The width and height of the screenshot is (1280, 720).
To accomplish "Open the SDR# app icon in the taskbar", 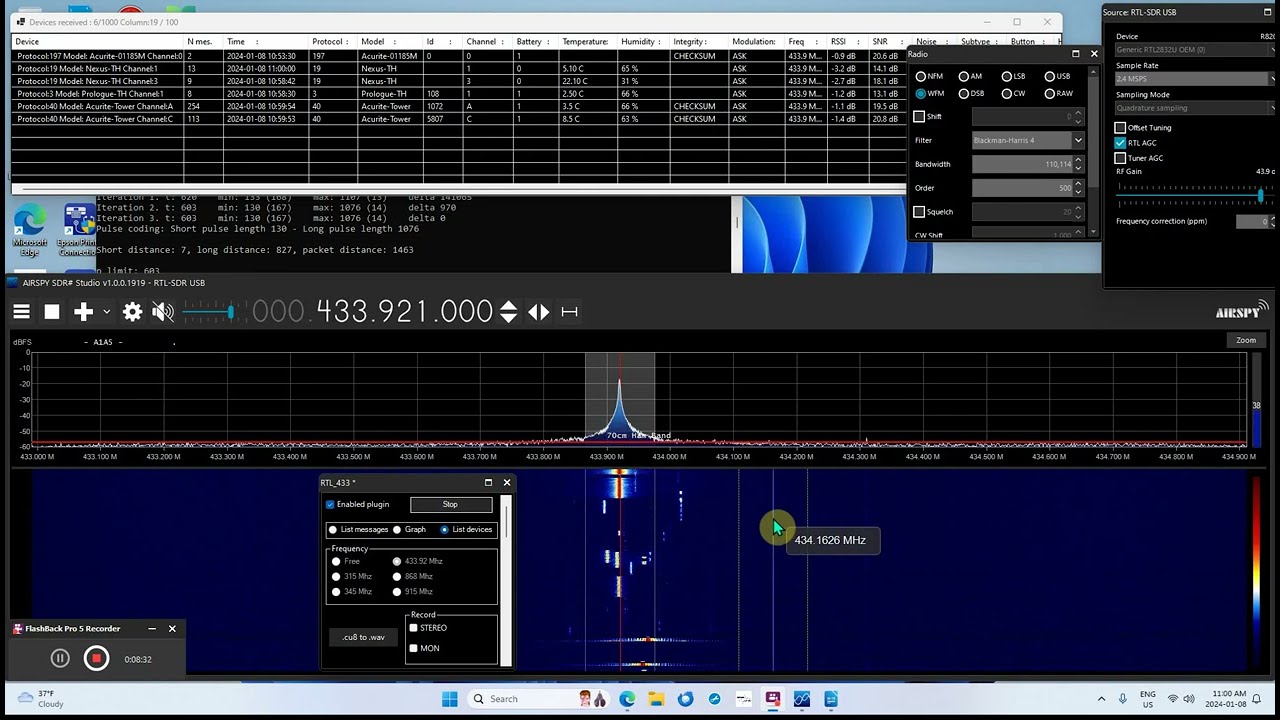I will click(802, 699).
